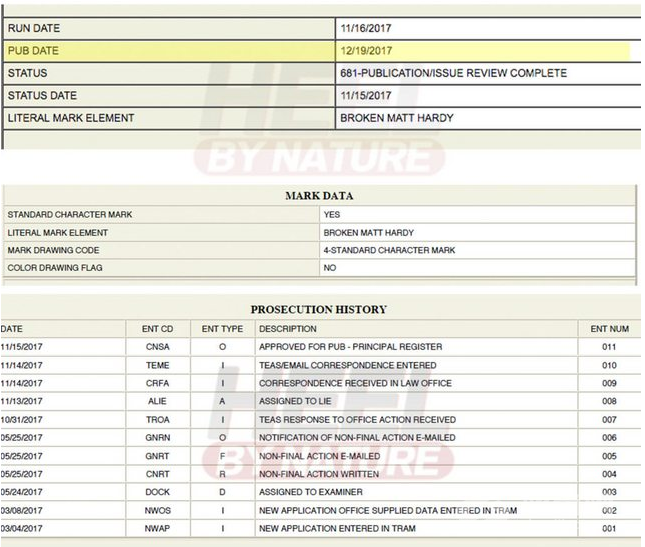The image size is (645, 547).
Task: Click entry type D for DOCK row
Action: point(222,492)
